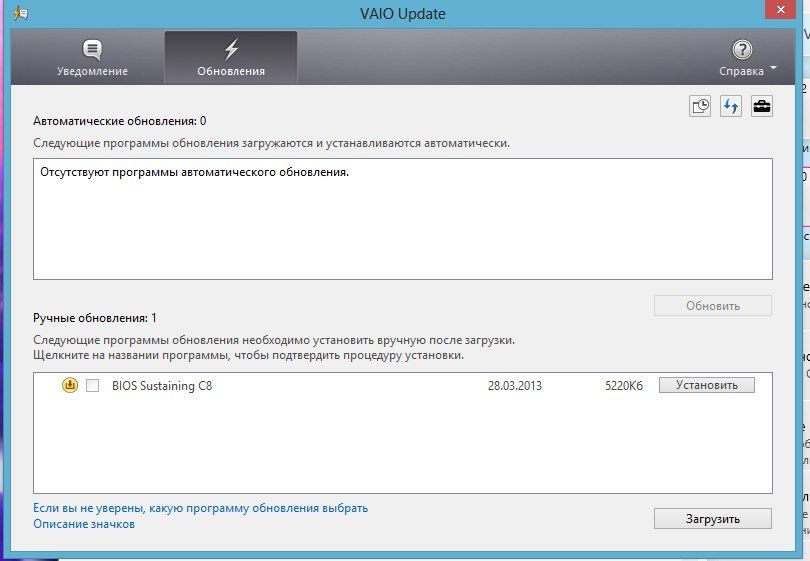
Task: Click the lightning bolt updates icon
Action: click(231, 49)
